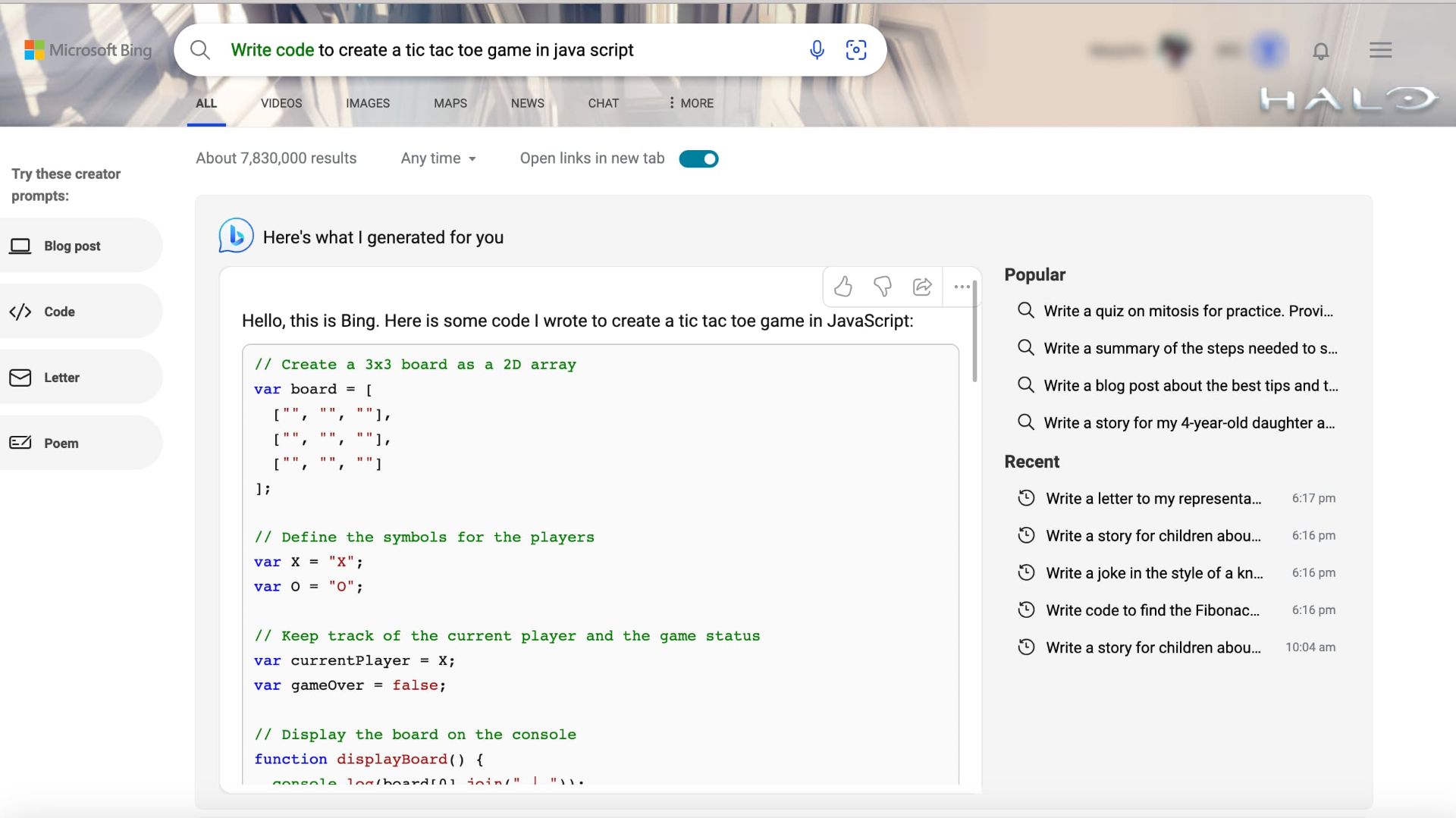Open the notifications bell
This screenshot has width=1456, height=818.
pos(1320,51)
